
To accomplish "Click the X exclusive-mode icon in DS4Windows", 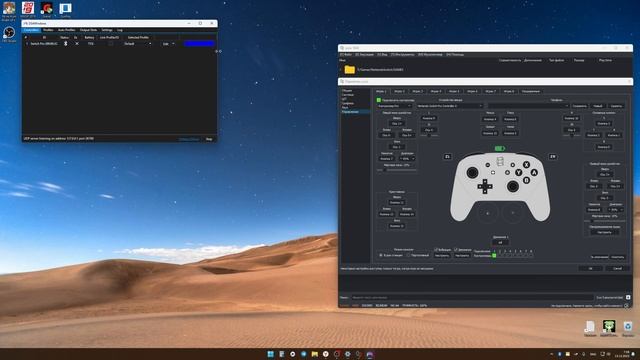I will (x=77, y=43).
